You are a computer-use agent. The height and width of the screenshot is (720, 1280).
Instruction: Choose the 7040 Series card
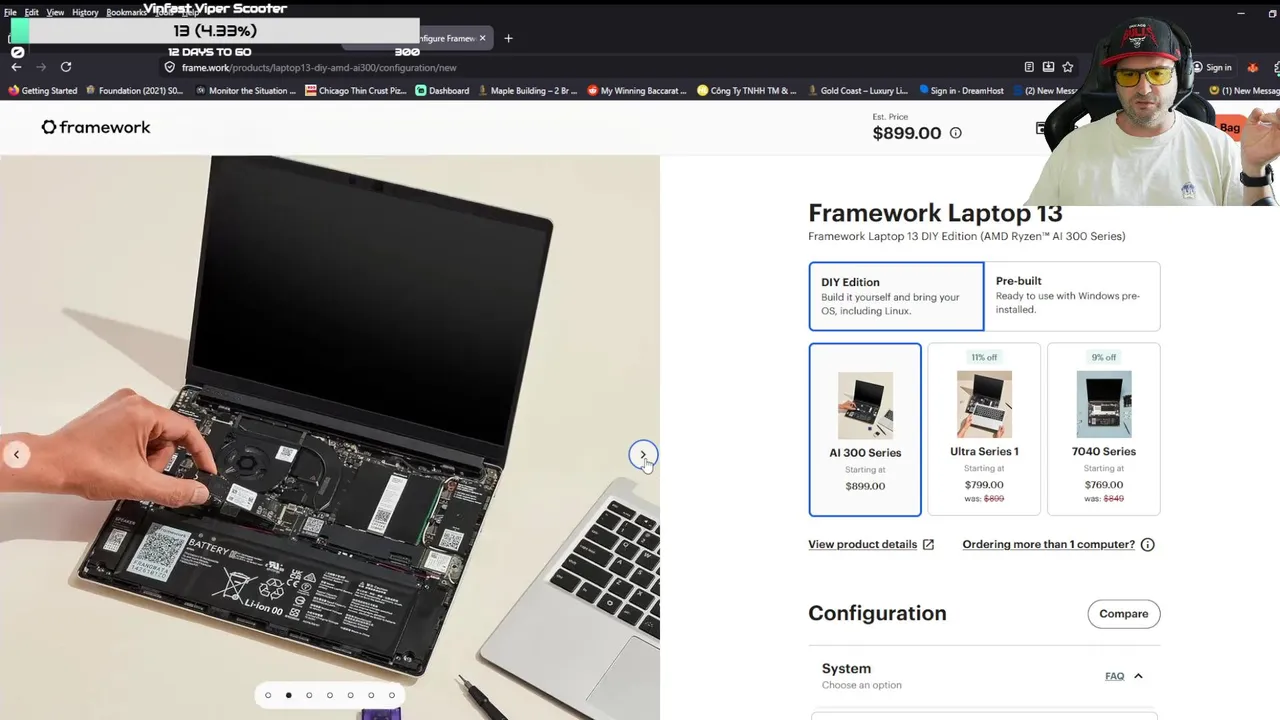point(1104,429)
